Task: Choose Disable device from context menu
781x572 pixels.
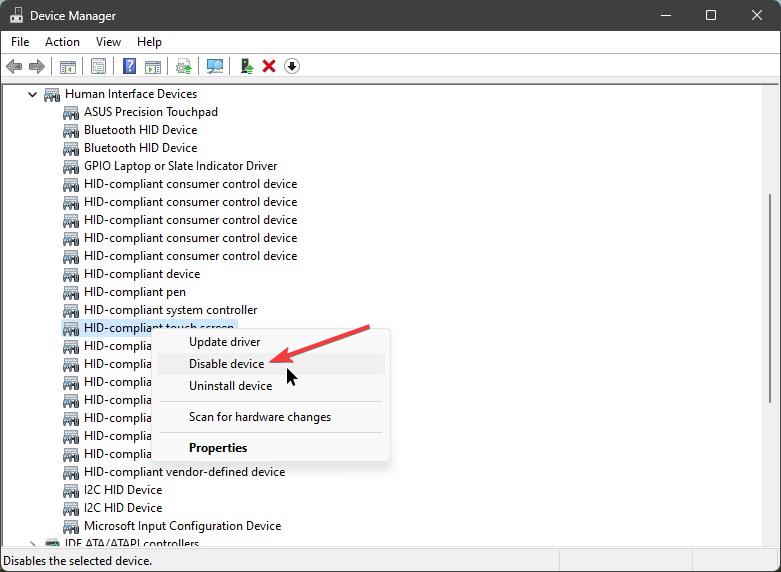Action: [x=227, y=364]
